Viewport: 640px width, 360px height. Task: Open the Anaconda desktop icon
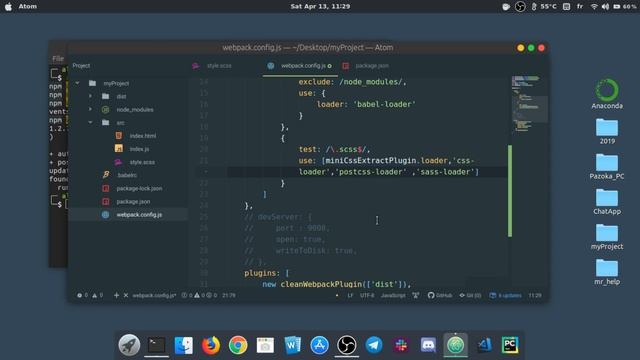pos(607,94)
